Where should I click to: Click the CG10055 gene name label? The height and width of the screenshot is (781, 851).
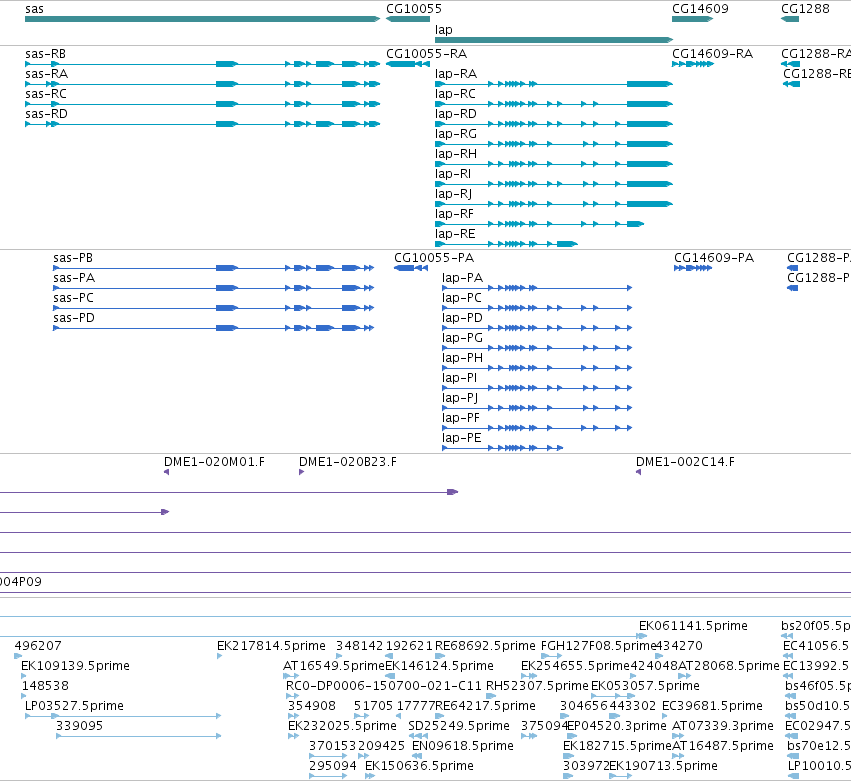pyautogui.click(x=414, y=9)
